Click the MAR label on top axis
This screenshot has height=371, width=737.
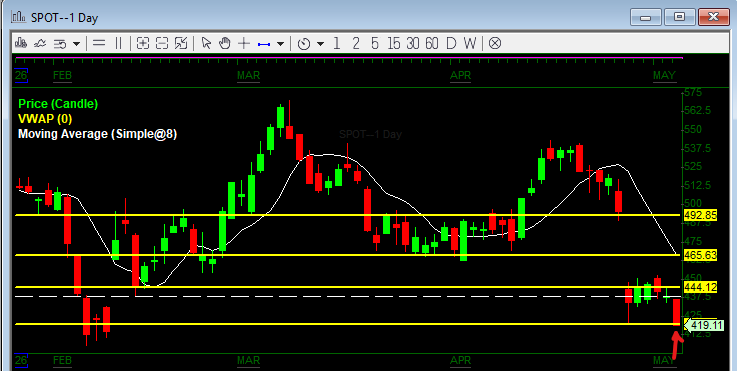pos(249,76)
